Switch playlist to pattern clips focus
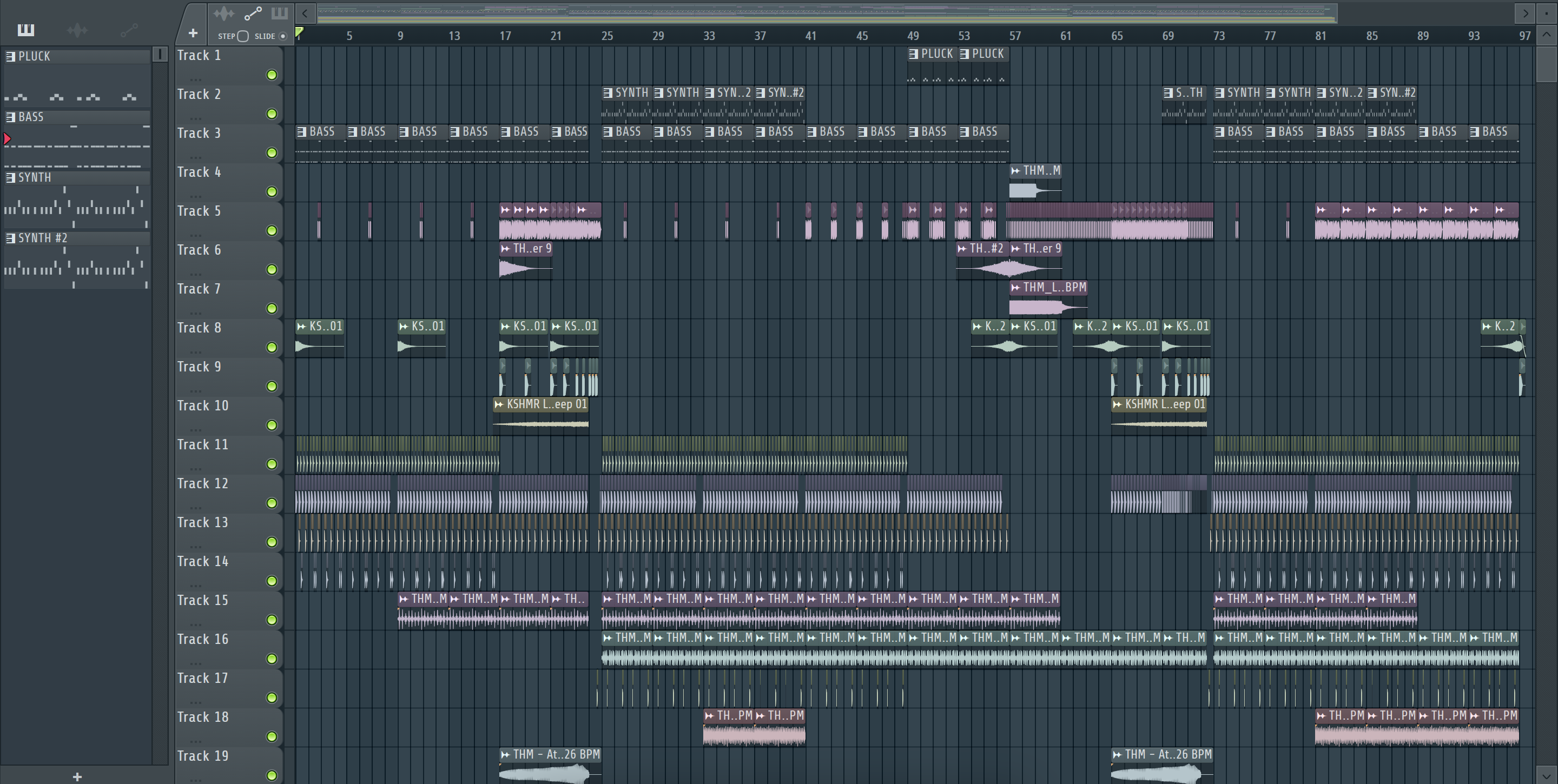This screenshot has width=1558, height=784. point(280,12)
